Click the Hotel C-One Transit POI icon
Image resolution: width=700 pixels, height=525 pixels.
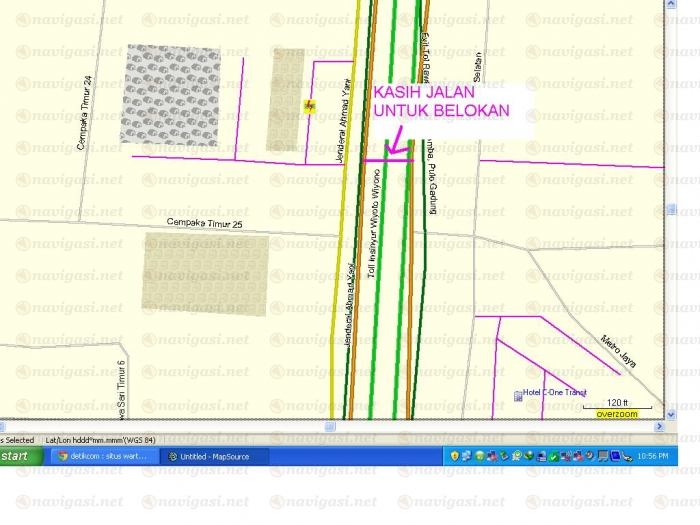point(516,395)
